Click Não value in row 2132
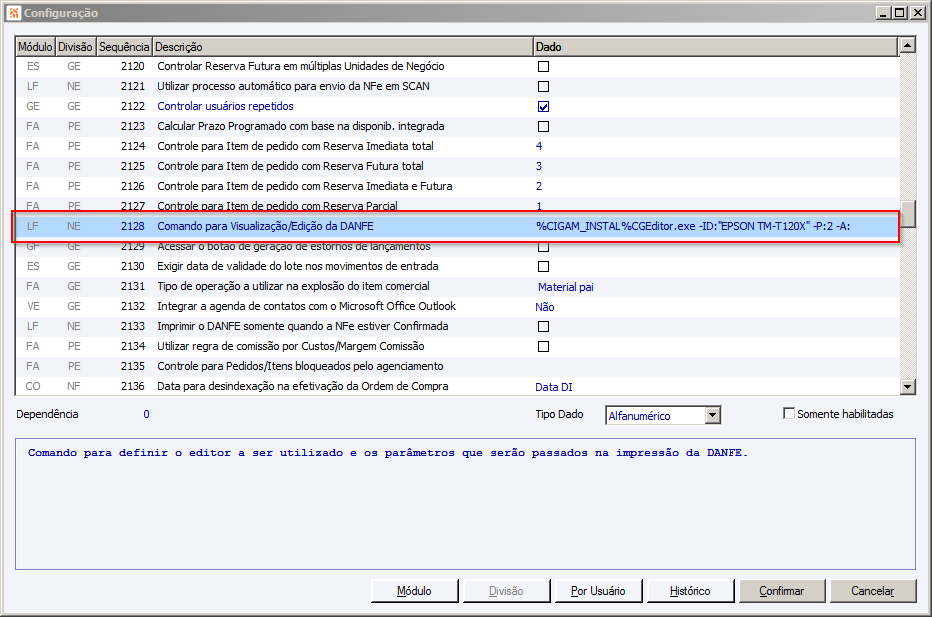The height and width of the screenshot is (617, 932). (x=544, y=307)
